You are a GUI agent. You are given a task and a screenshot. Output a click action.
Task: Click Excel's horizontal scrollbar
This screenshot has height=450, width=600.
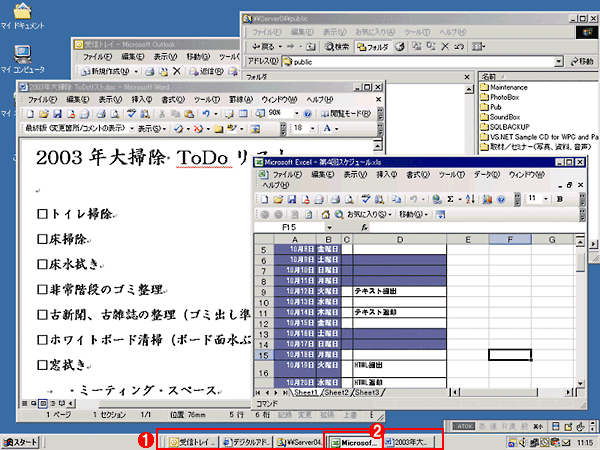click(x=513, y=392)
